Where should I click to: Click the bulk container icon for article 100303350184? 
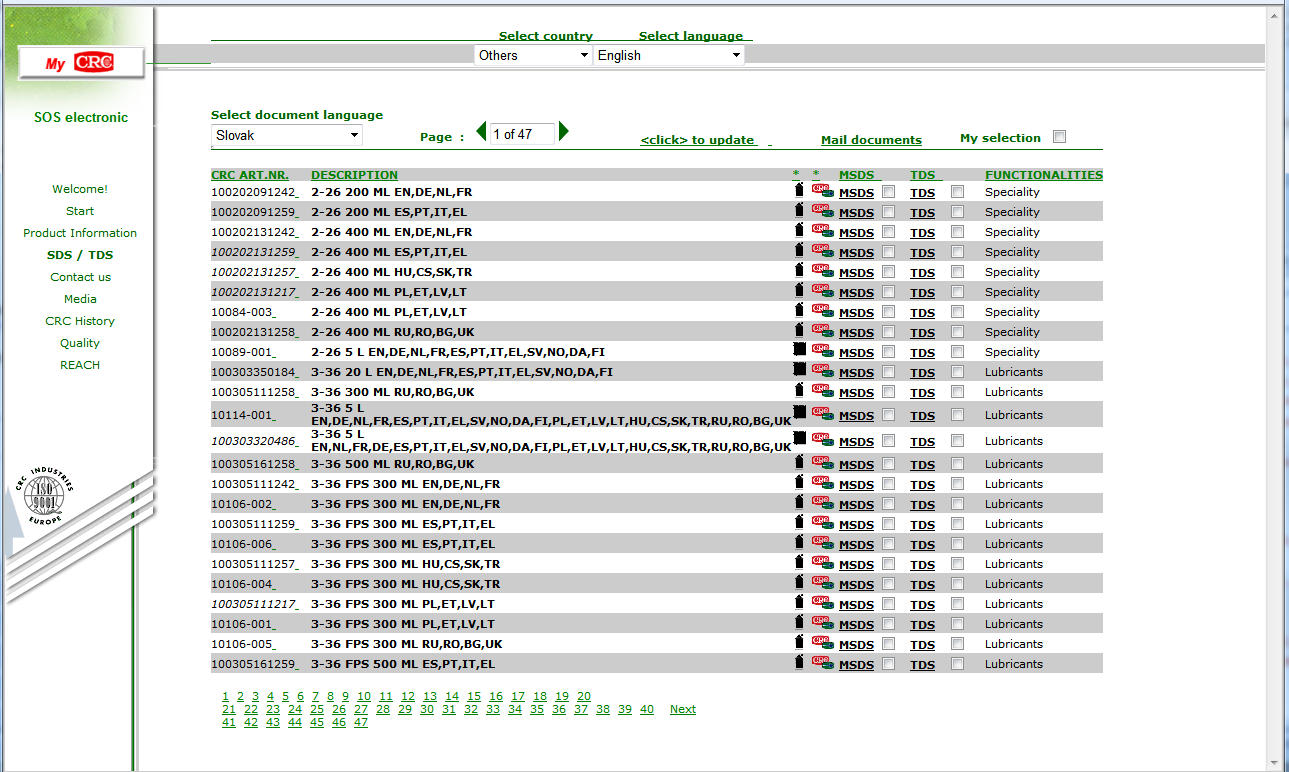tap(799, 369)
